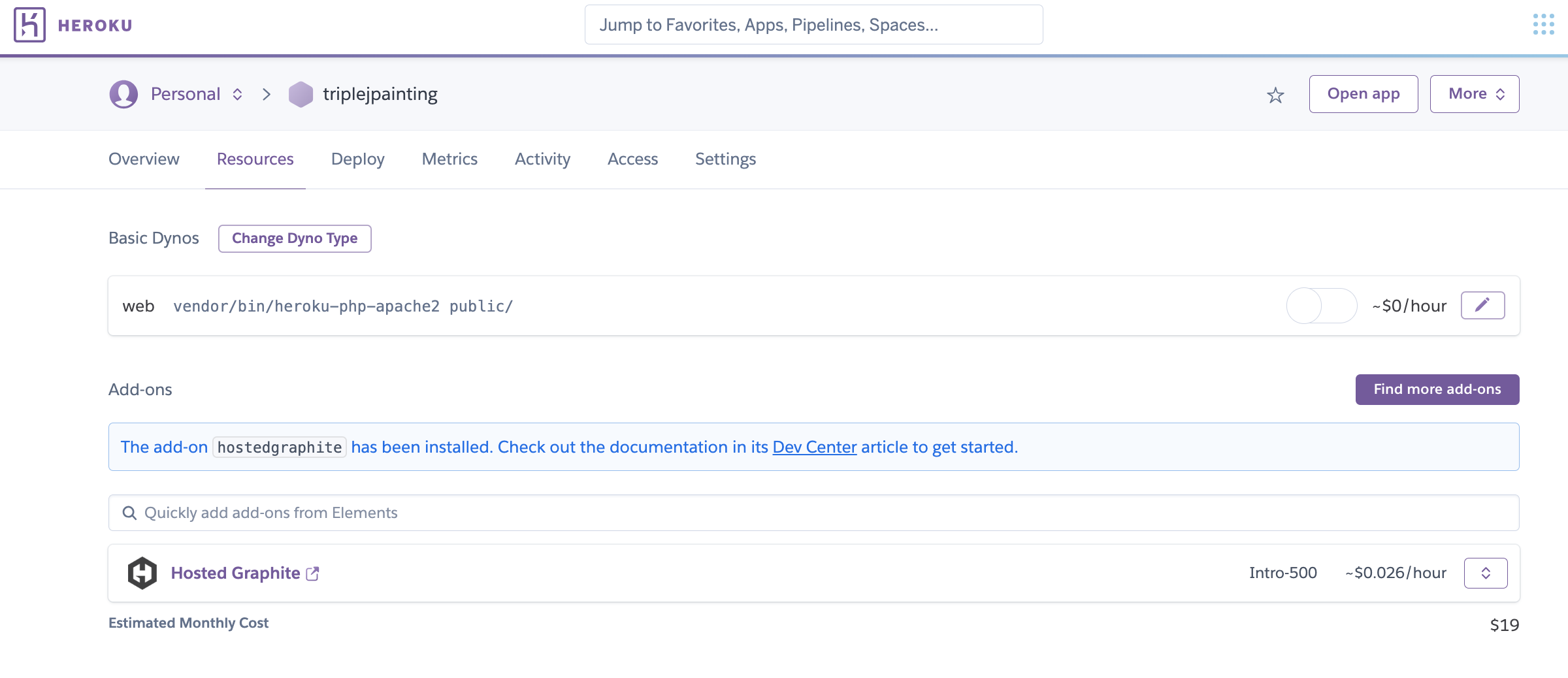This screenshot has height=678, width=1568.
Task: Open the app switcher grid icon
Action: (x=1543, y=24)
